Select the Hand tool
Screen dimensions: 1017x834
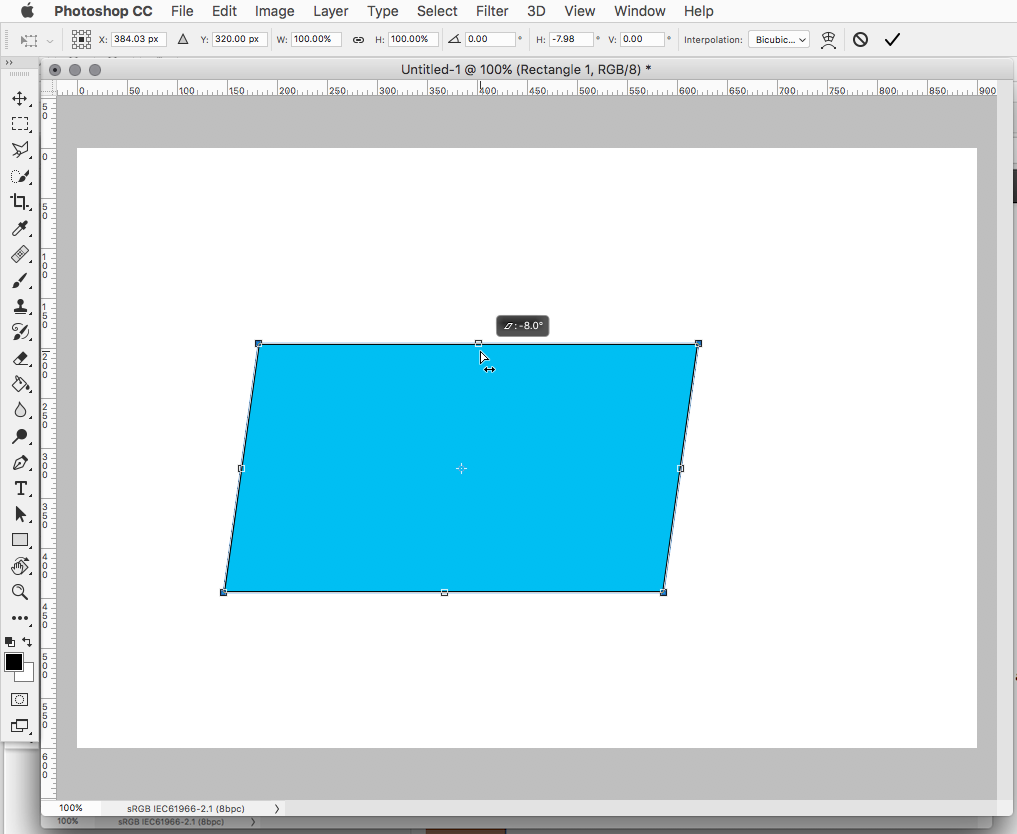pyautogui.click(x=19, y=566)
